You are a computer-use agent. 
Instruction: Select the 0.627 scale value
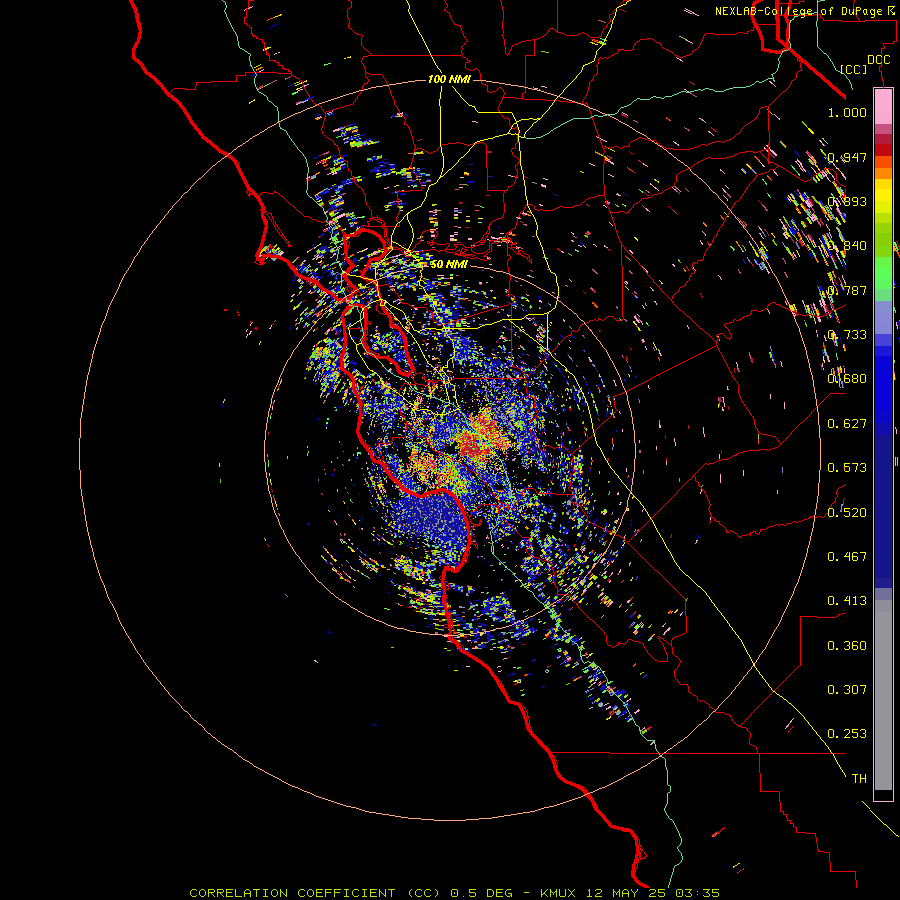847,423
